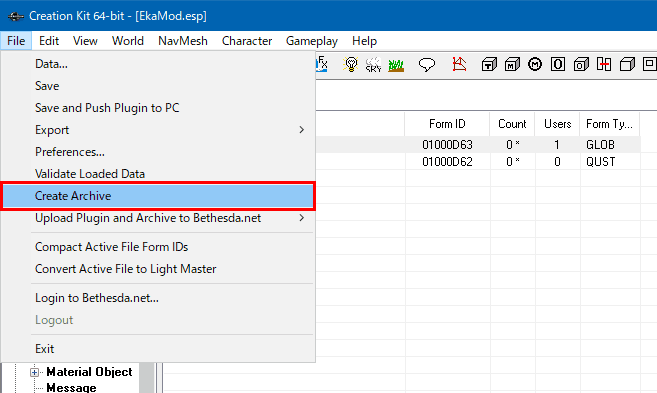Click the GLOB form type cell
657x393 pixels.
pyautogui.click(x=600, y=145)
